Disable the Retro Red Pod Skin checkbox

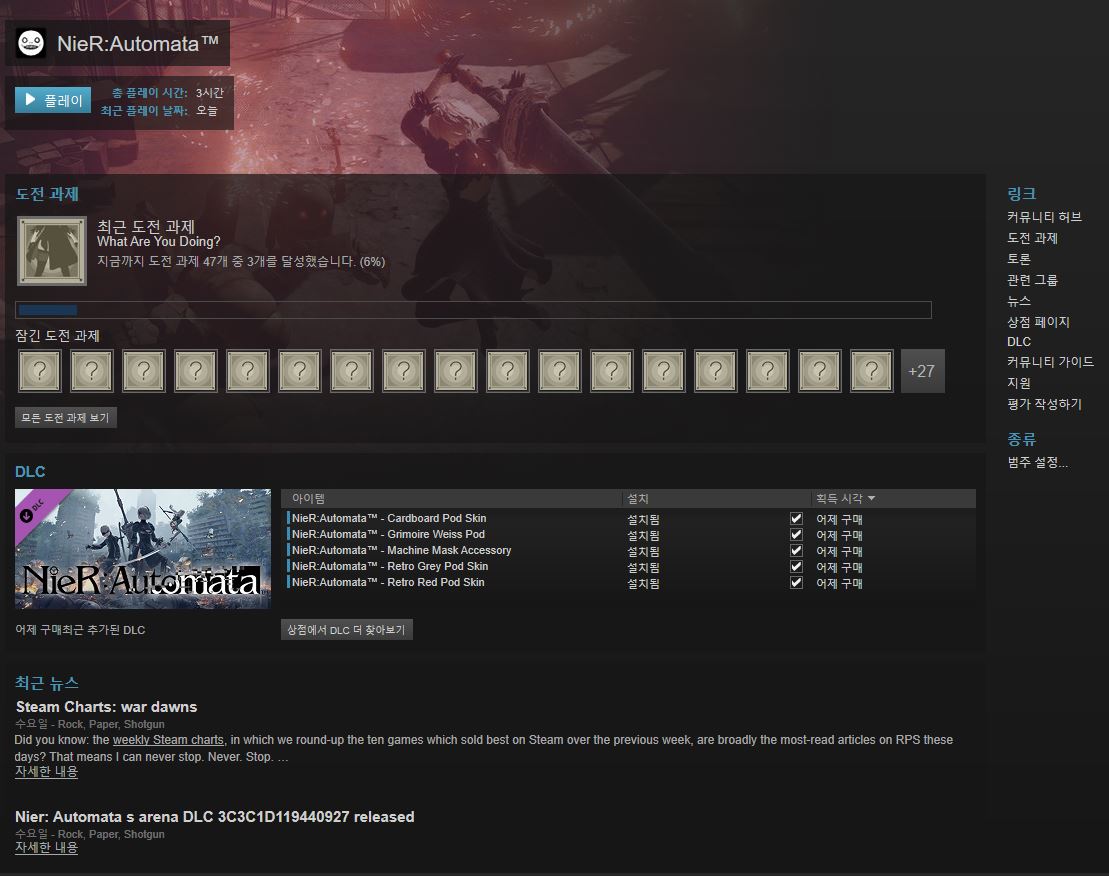796,582
